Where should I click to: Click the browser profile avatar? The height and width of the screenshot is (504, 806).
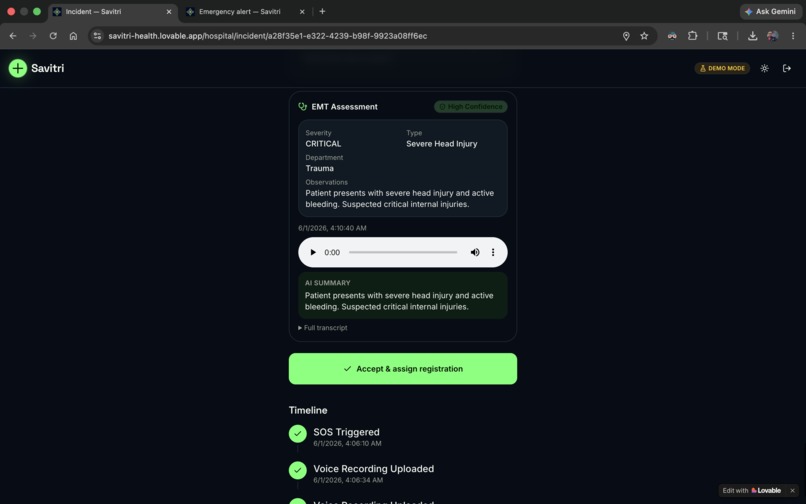pos(772,35)
